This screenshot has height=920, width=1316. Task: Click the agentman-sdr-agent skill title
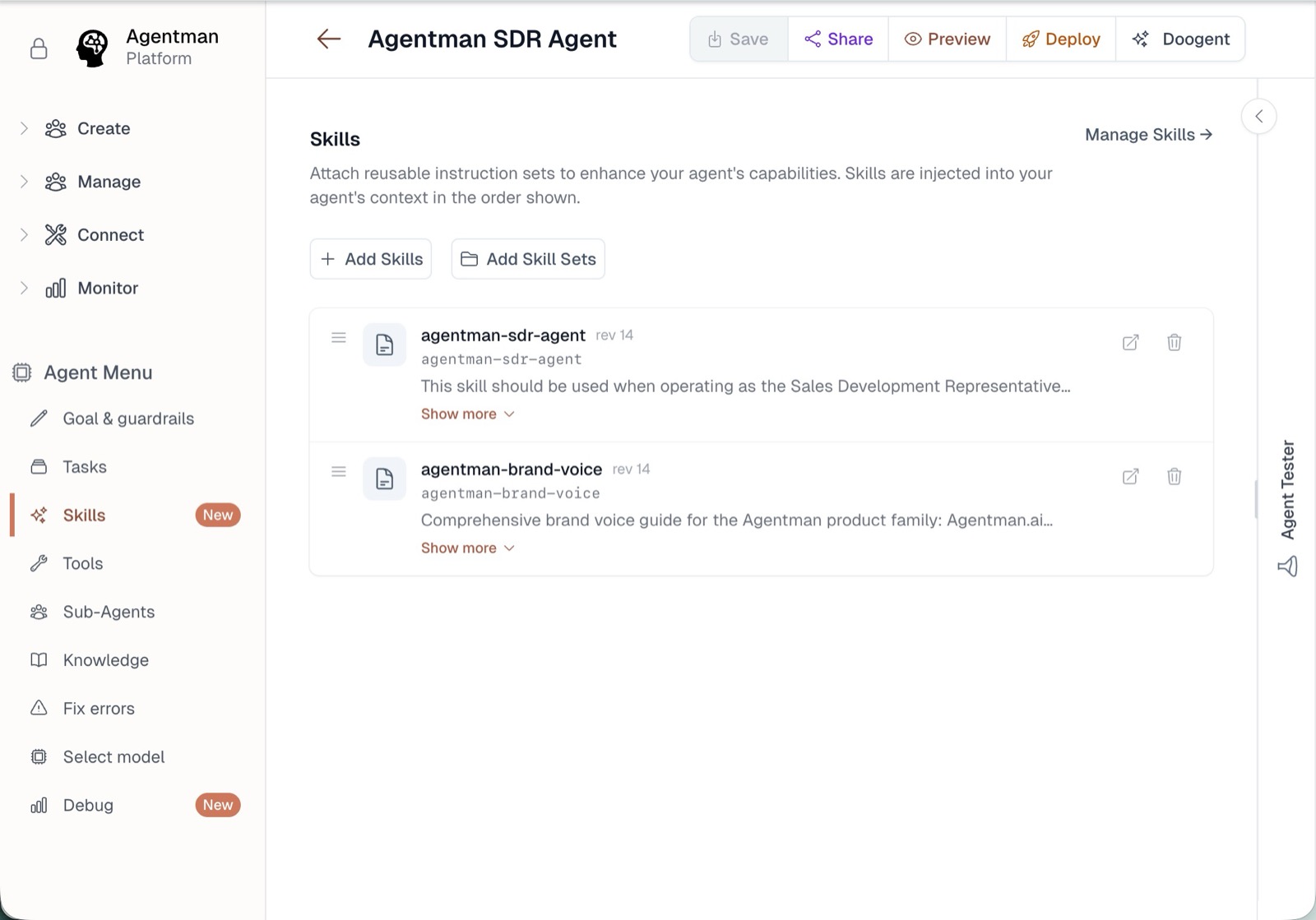(503, 335)
